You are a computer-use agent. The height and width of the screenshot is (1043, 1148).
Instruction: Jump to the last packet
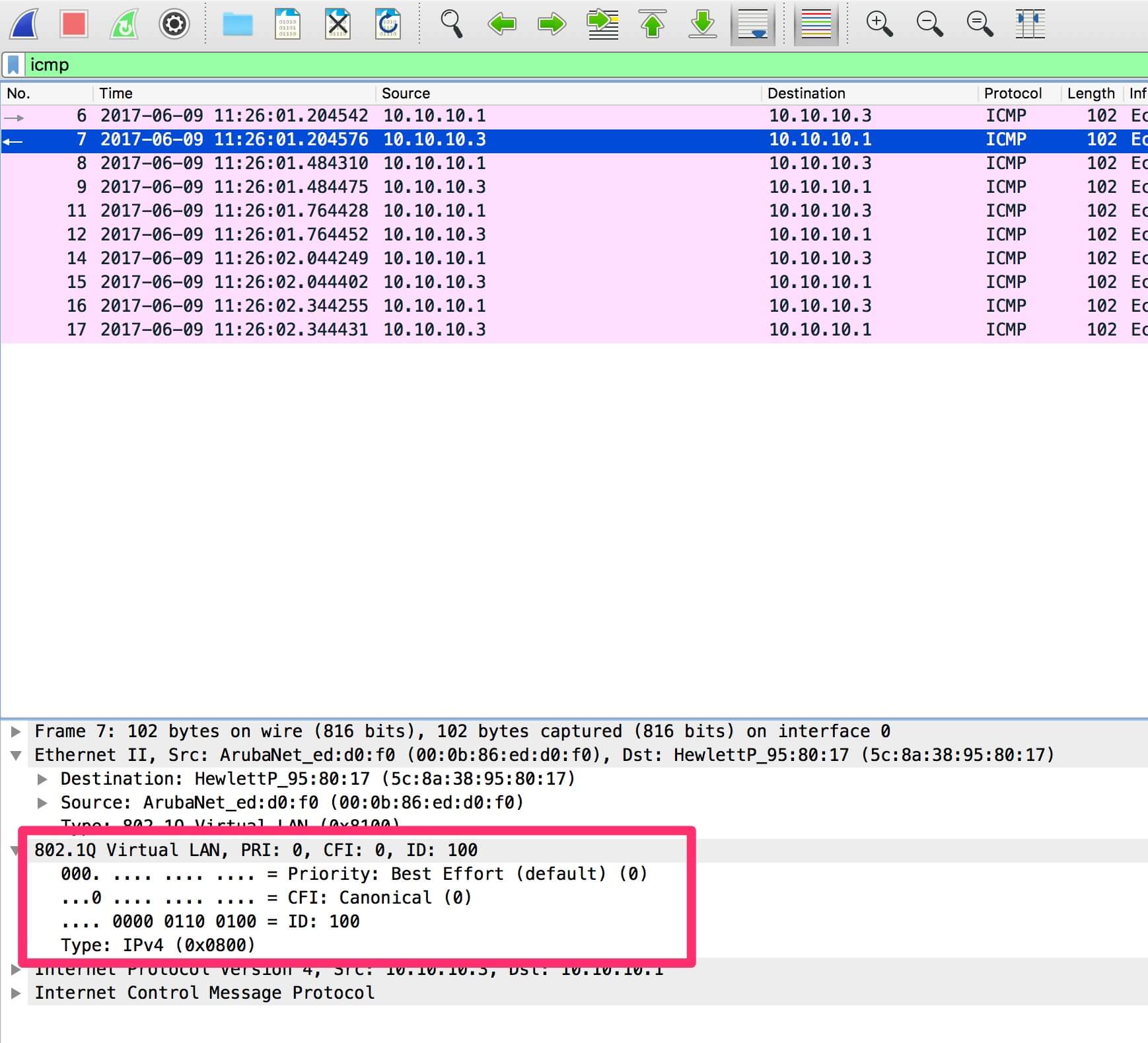703,23
